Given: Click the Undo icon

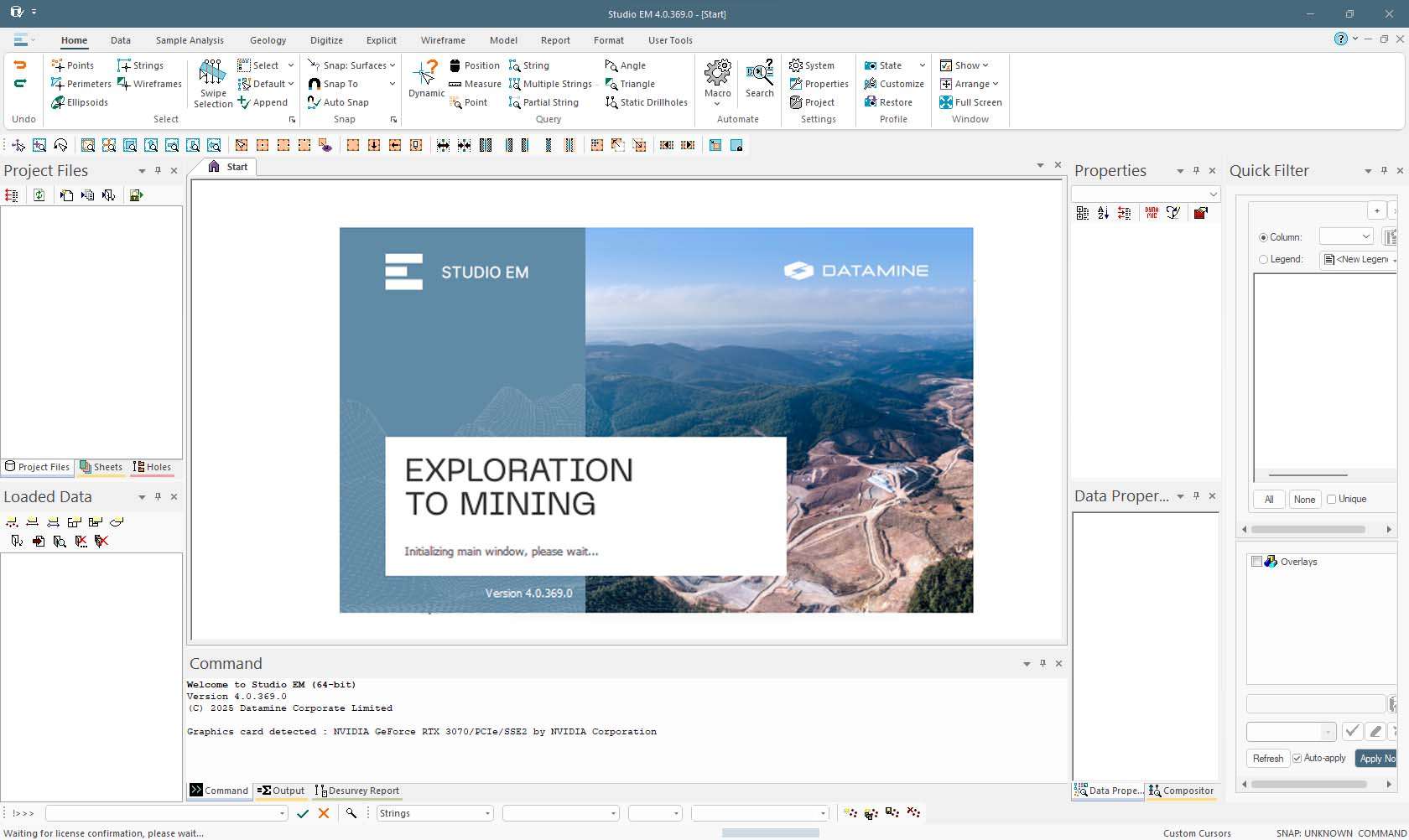Looking at the screenshot, I should tap(21, 65).
